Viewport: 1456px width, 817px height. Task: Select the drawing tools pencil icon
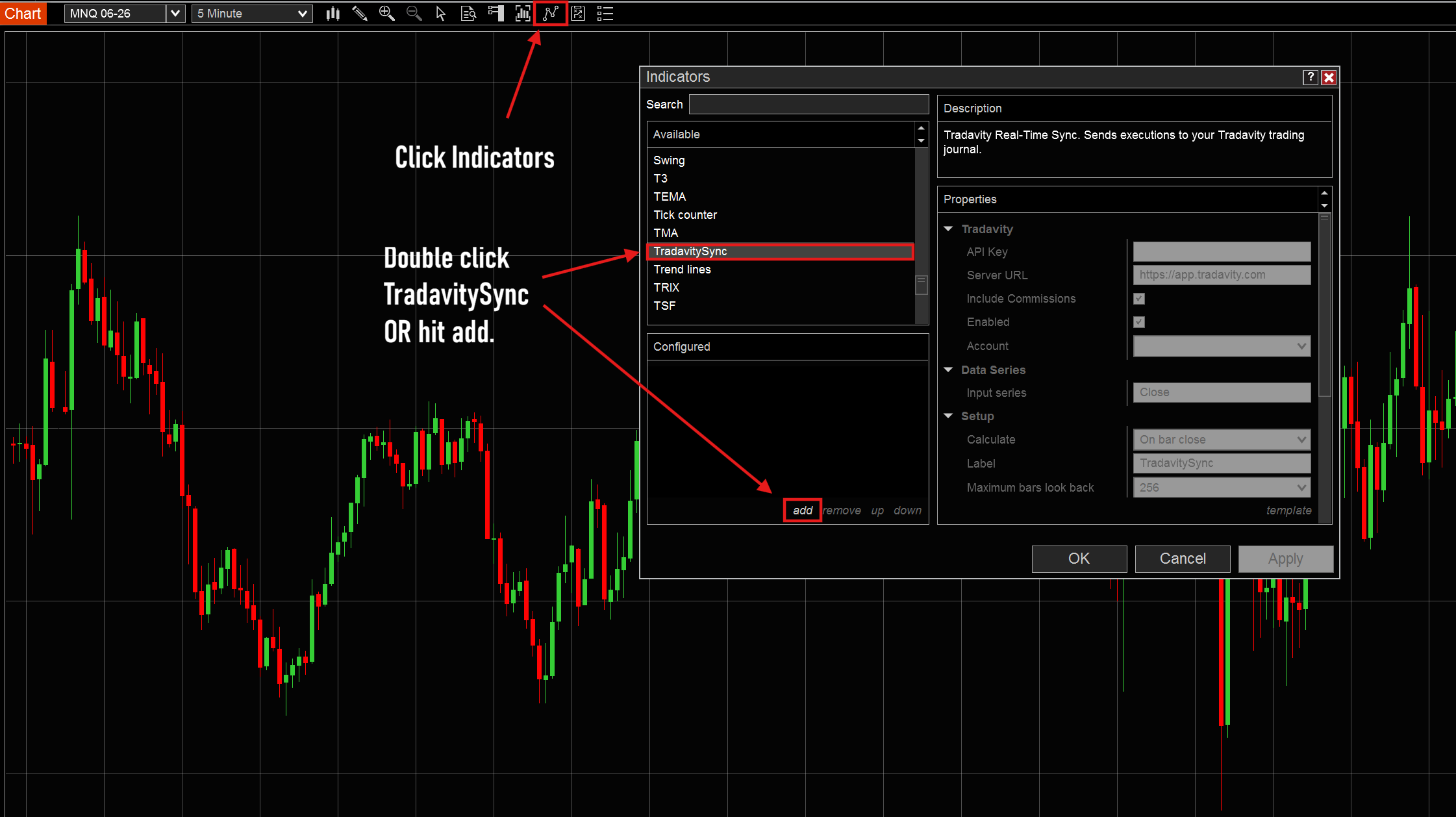[x=360, y=13]
